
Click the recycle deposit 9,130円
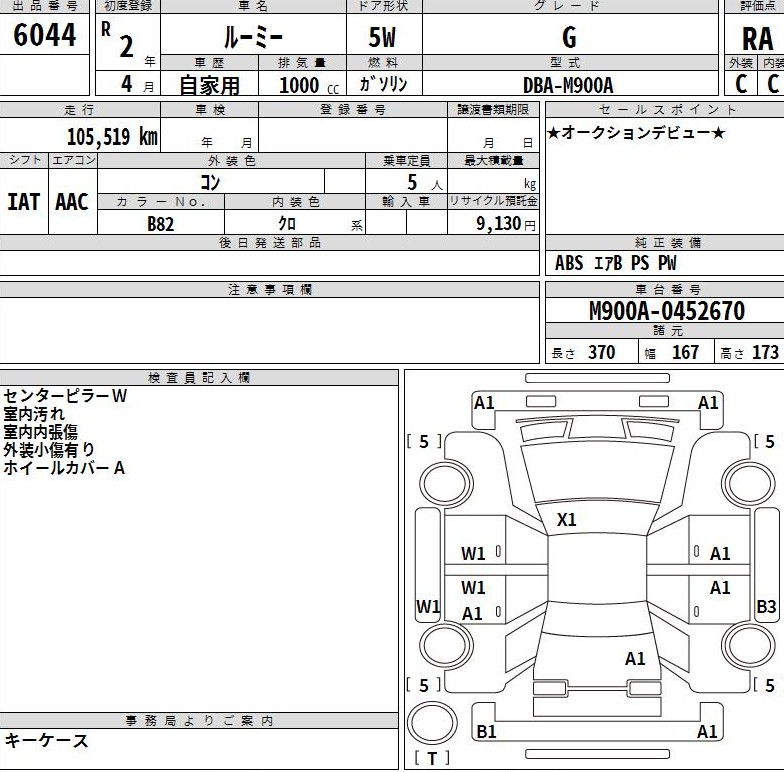pyautogui.click(x=506, y=223)
